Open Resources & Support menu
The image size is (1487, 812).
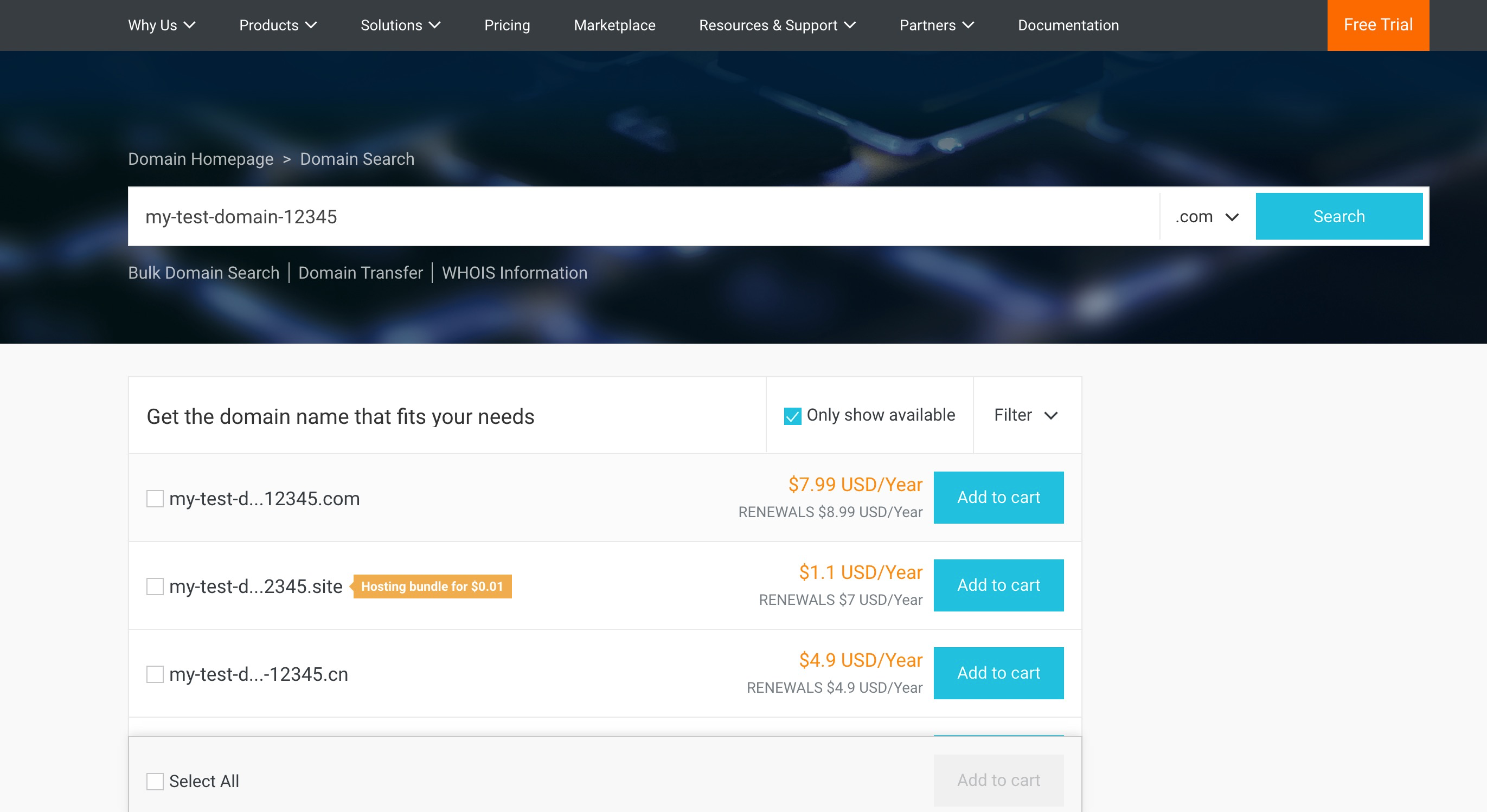pyautogui.click(x=777, y=25)
